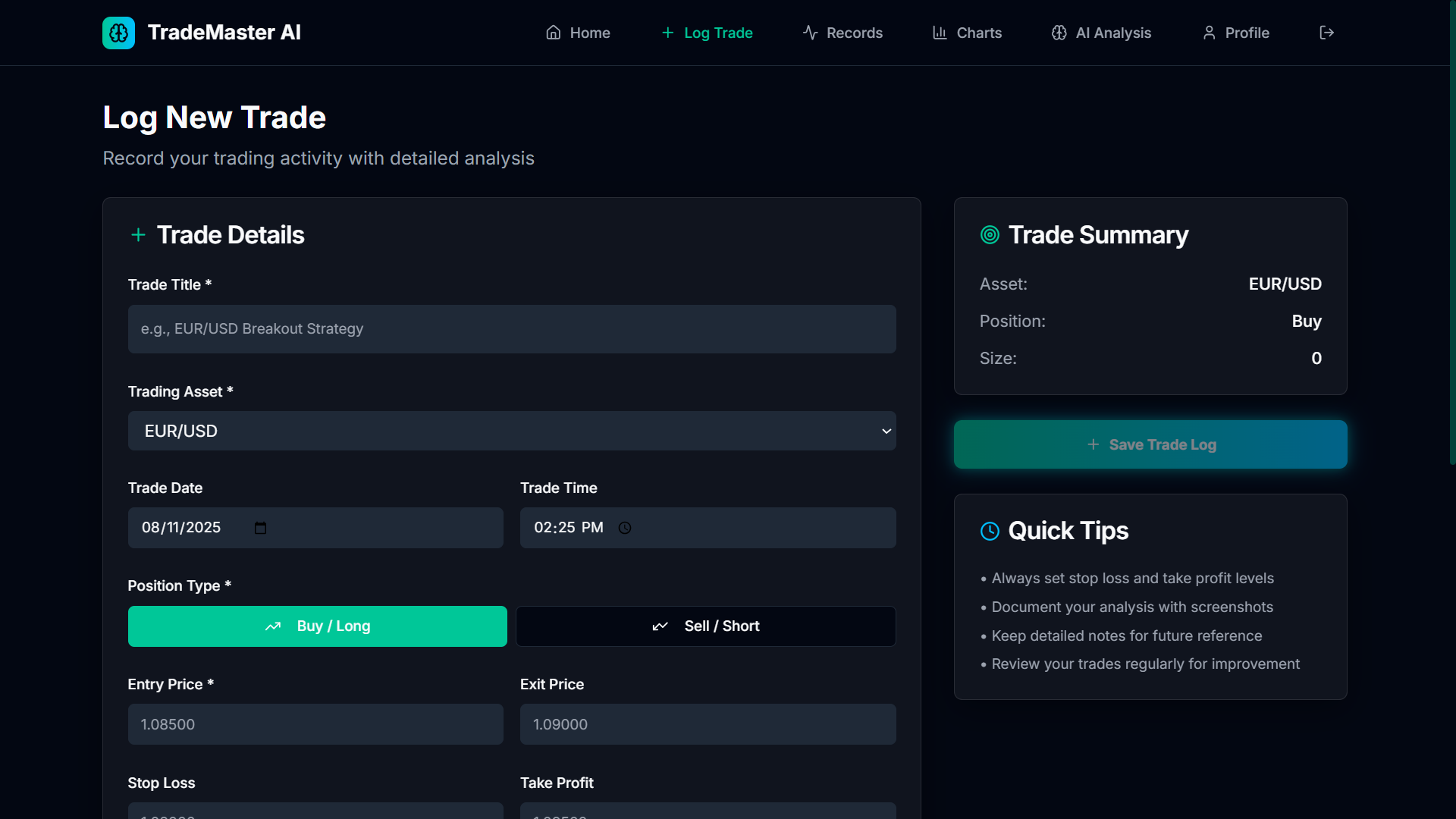The width and height of the screenshot is (1456, 819).
Task: Select Buy / Long position type
Action: click(317, 626)
